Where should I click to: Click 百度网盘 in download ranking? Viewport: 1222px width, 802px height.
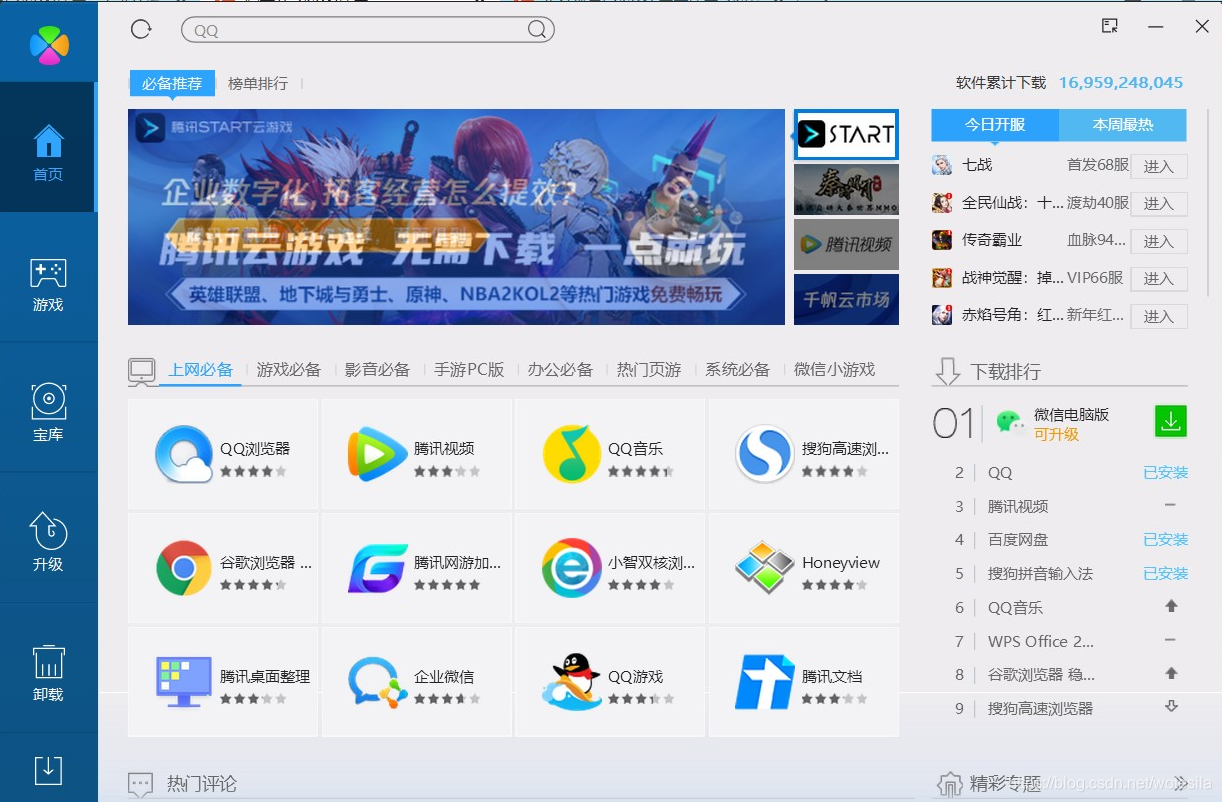pos(1018,539)
